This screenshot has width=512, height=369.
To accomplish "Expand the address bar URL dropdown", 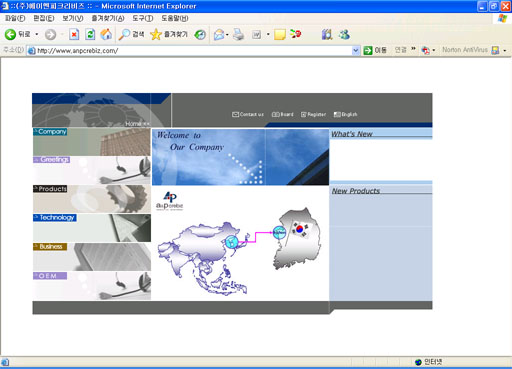I will point(356,51).
